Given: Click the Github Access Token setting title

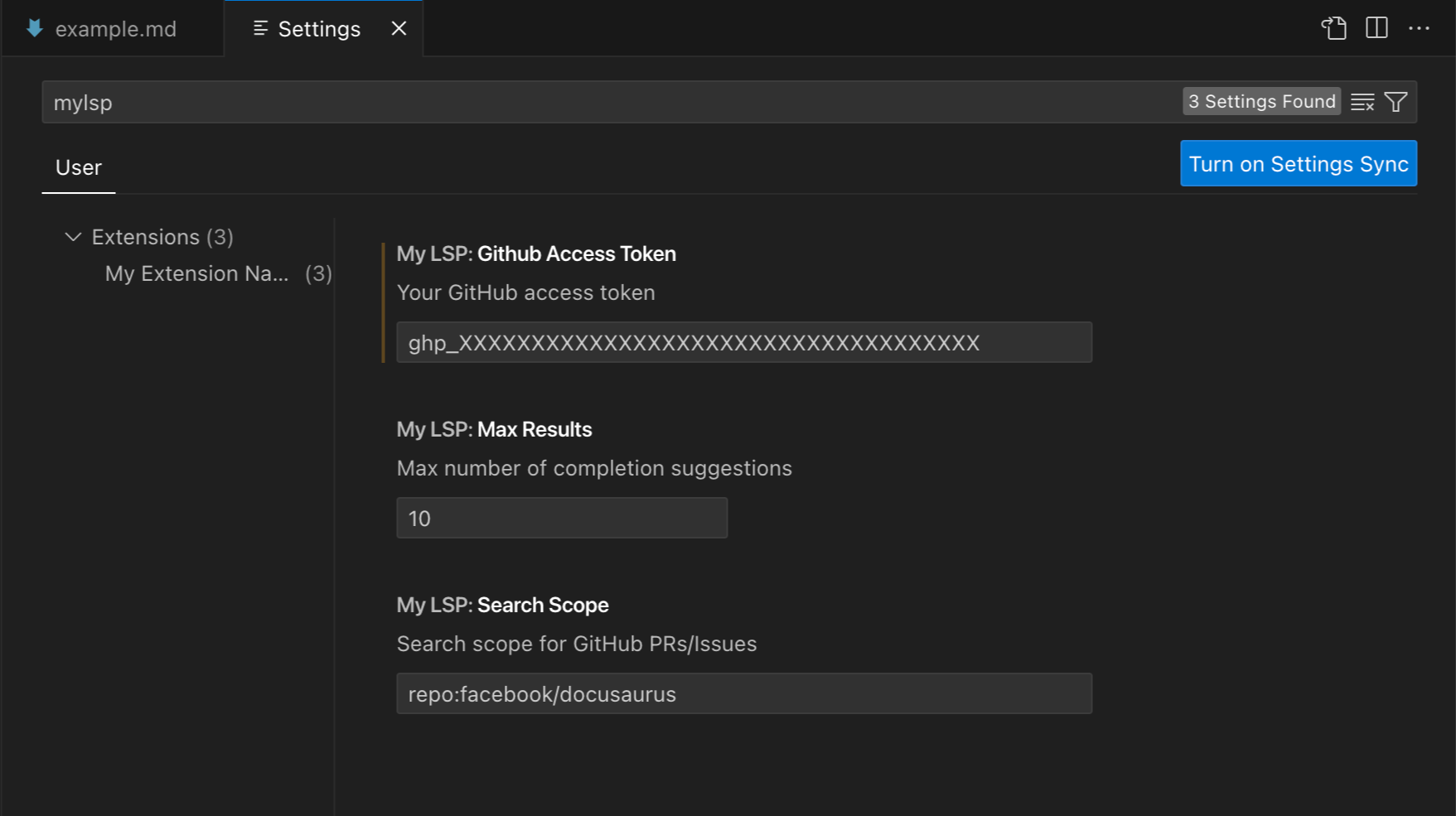Looking at the screenshot, I should coord(536,253).
